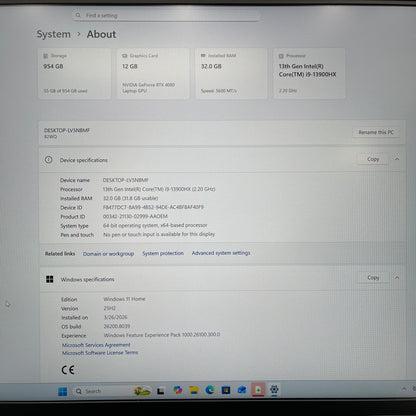Image resolution: width=416 pixels, height=416 pixels.
Task: Click the Processor value in Device specifications
Action: [x=159, y=189]
